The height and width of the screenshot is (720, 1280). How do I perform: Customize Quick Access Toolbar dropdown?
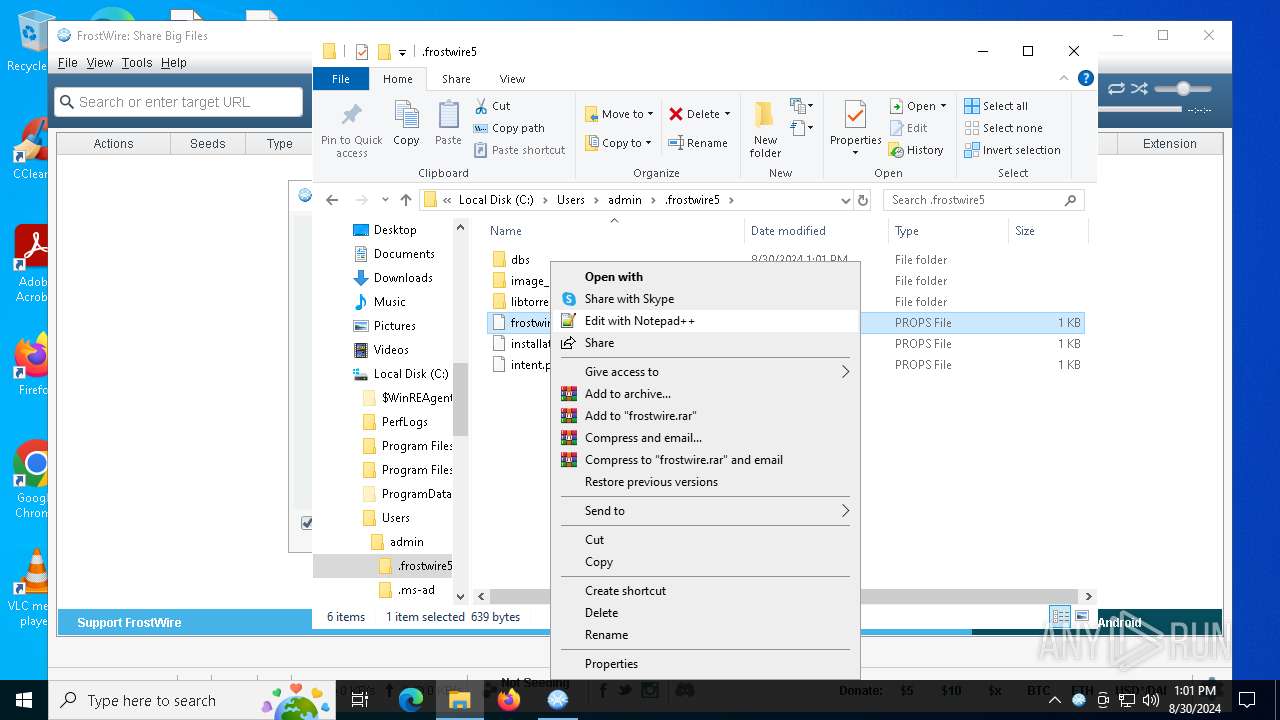402,52
